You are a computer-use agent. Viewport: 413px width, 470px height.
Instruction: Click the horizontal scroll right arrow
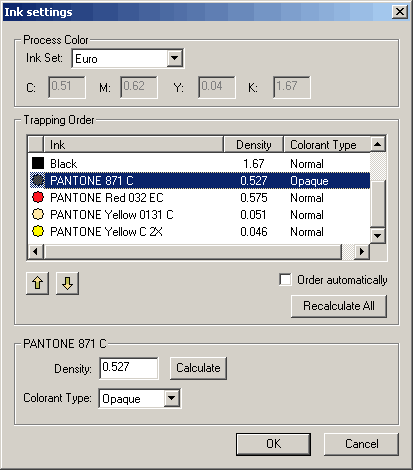[x=361, y=251]
